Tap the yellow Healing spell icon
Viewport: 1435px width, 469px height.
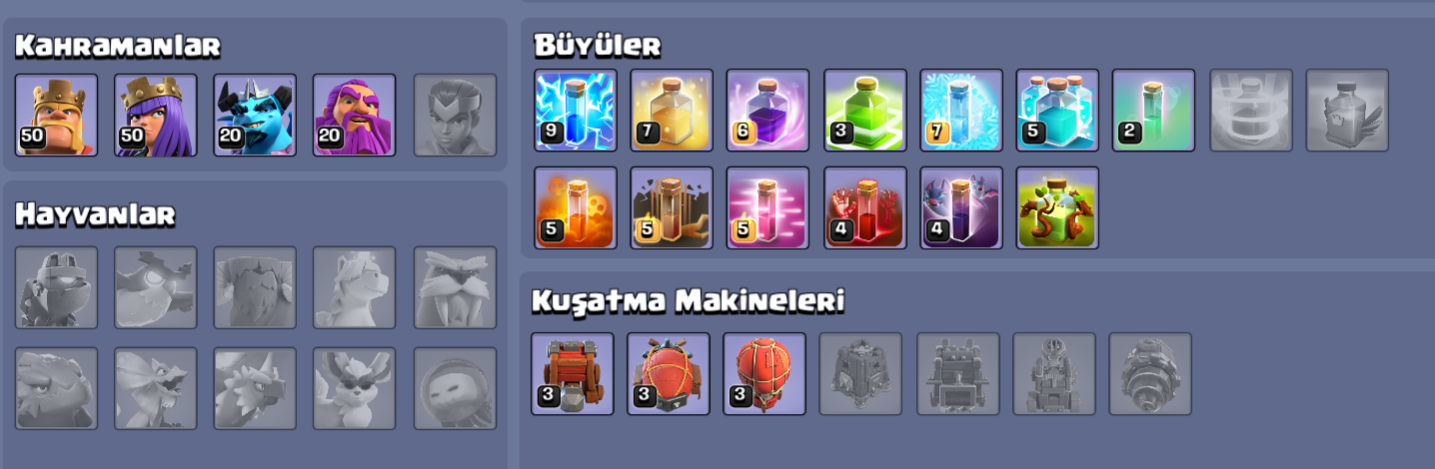pyautogui.click(x=672, y=110)
